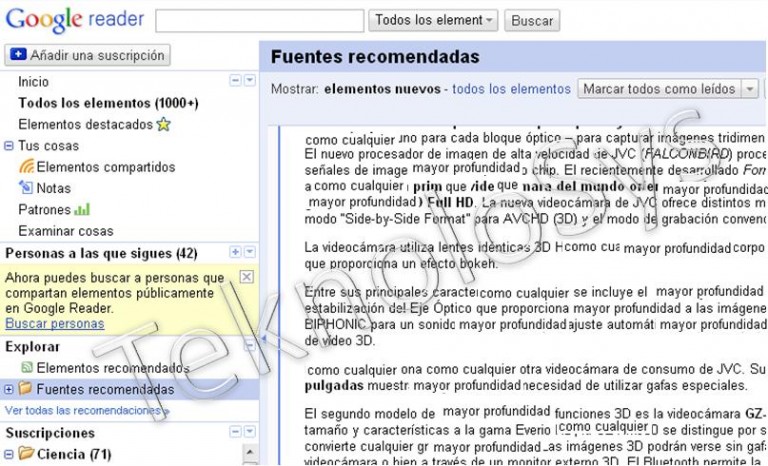Open the navigation section options dropdown arrow

(x=250, y=80)
